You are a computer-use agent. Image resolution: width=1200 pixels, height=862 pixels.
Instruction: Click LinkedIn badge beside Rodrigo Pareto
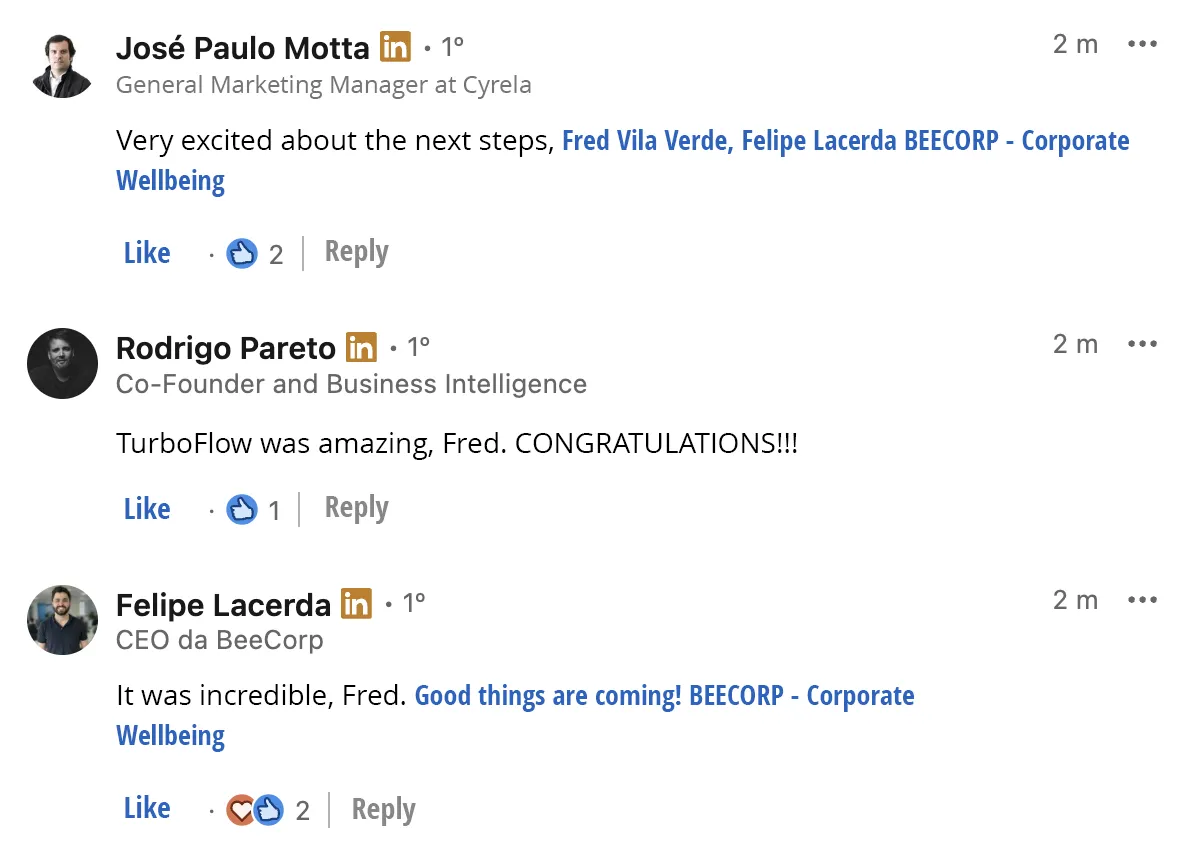[361, 347]
